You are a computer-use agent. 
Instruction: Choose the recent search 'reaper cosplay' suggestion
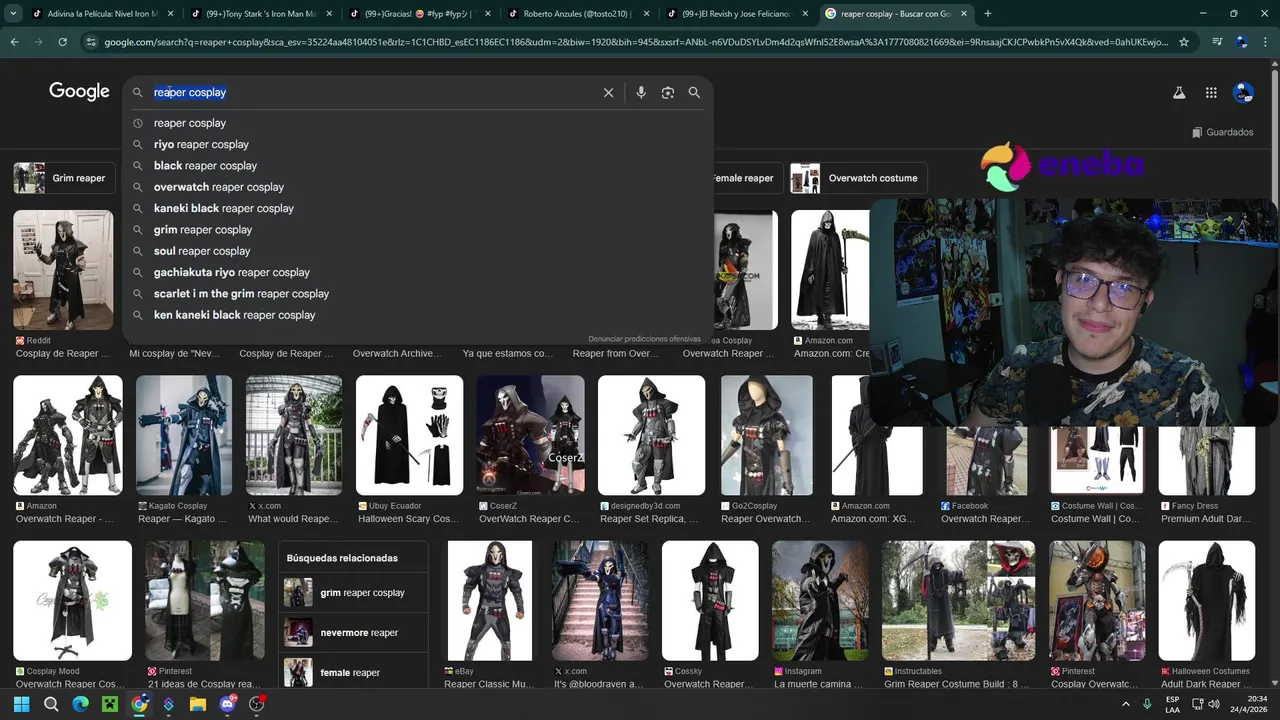(417, 123)
